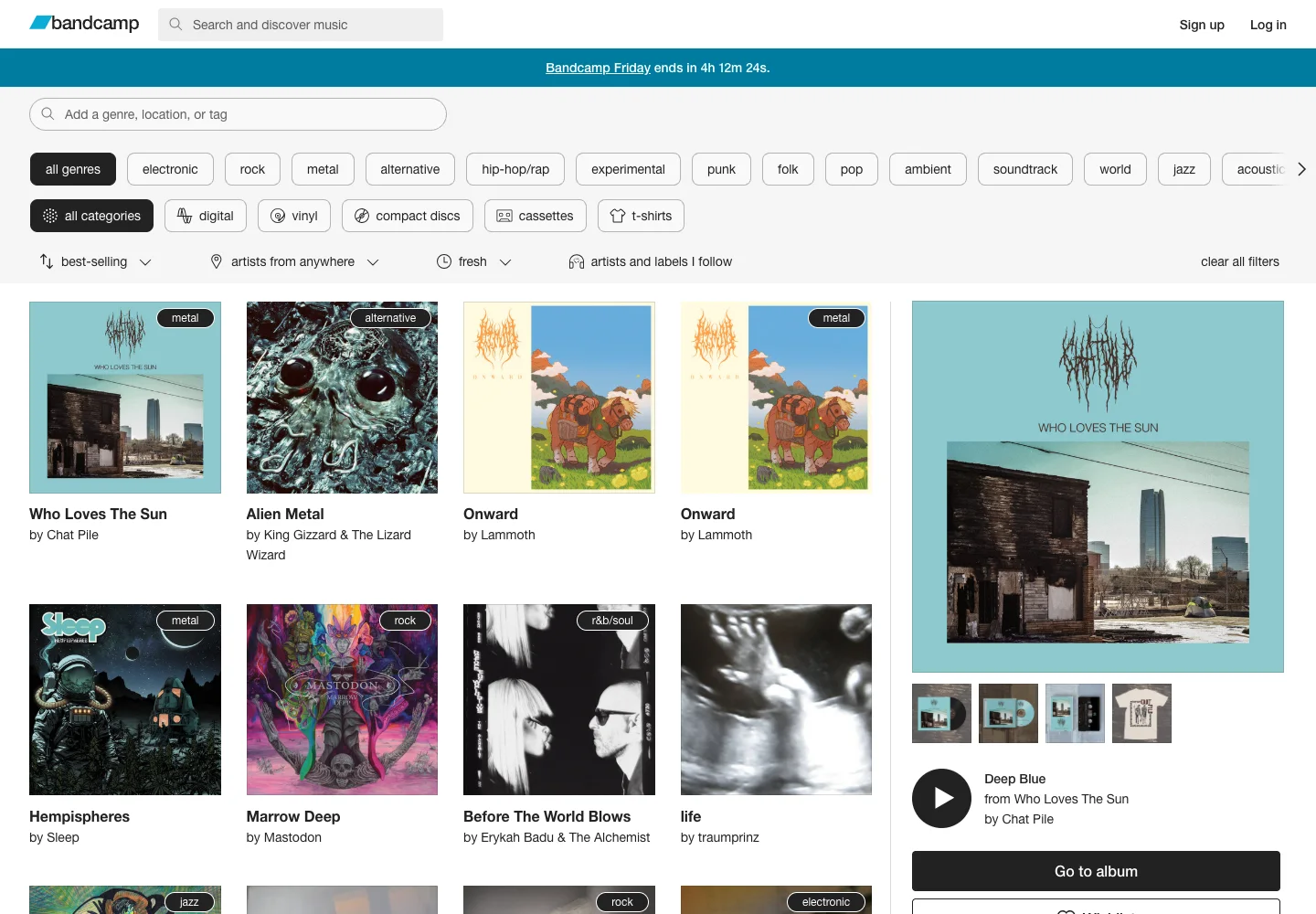Open the life album cover by traumprinz

coord(776,699)
